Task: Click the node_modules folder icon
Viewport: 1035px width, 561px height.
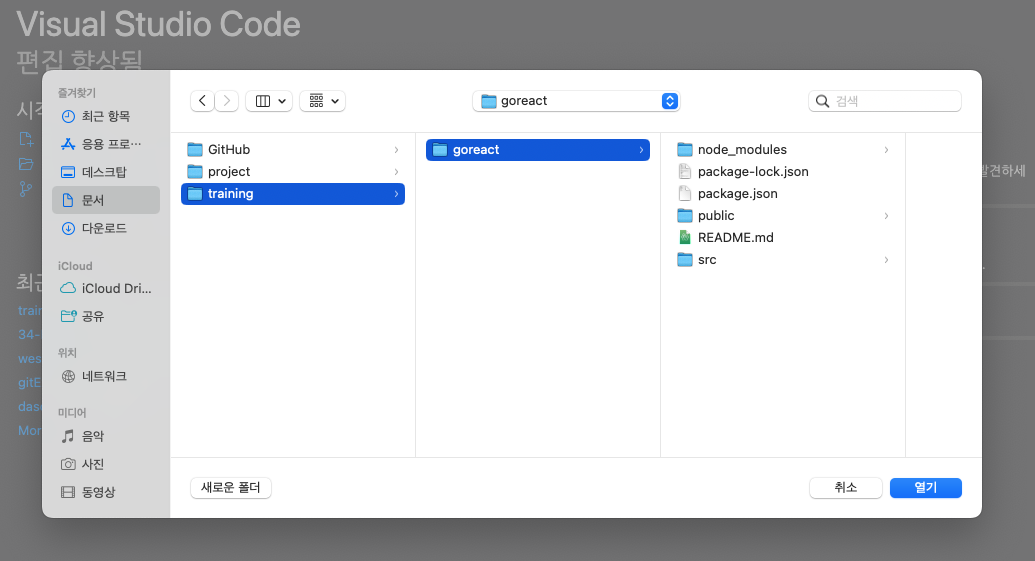Action: point(684,150)
